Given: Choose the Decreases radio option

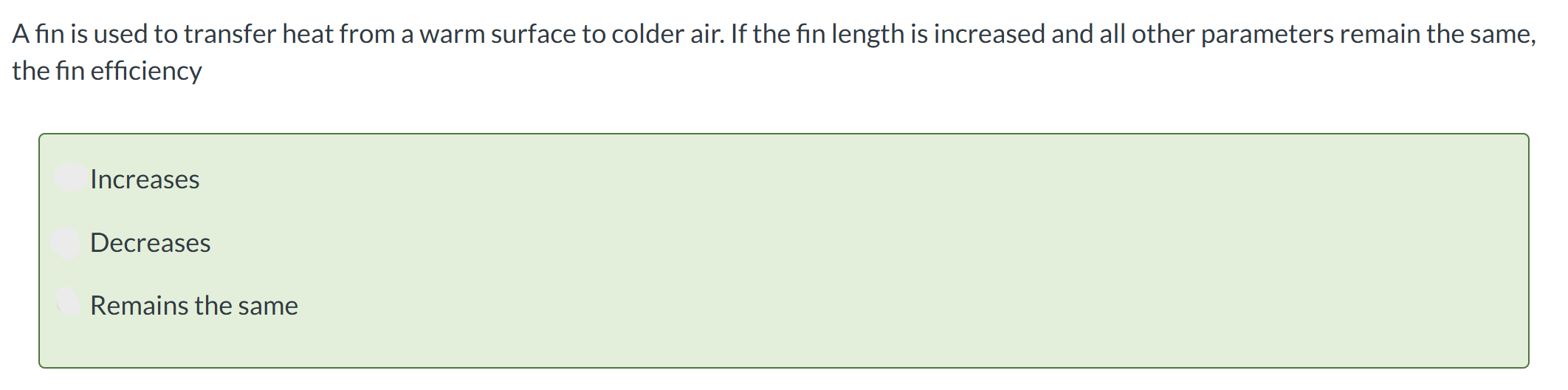Looking at the screenshot, I should 66,242.
